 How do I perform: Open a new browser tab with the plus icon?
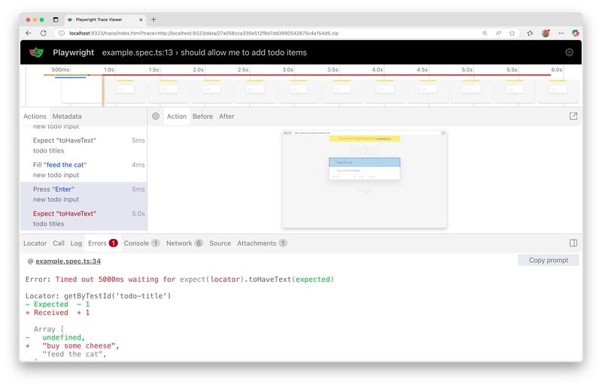point(153,19)
